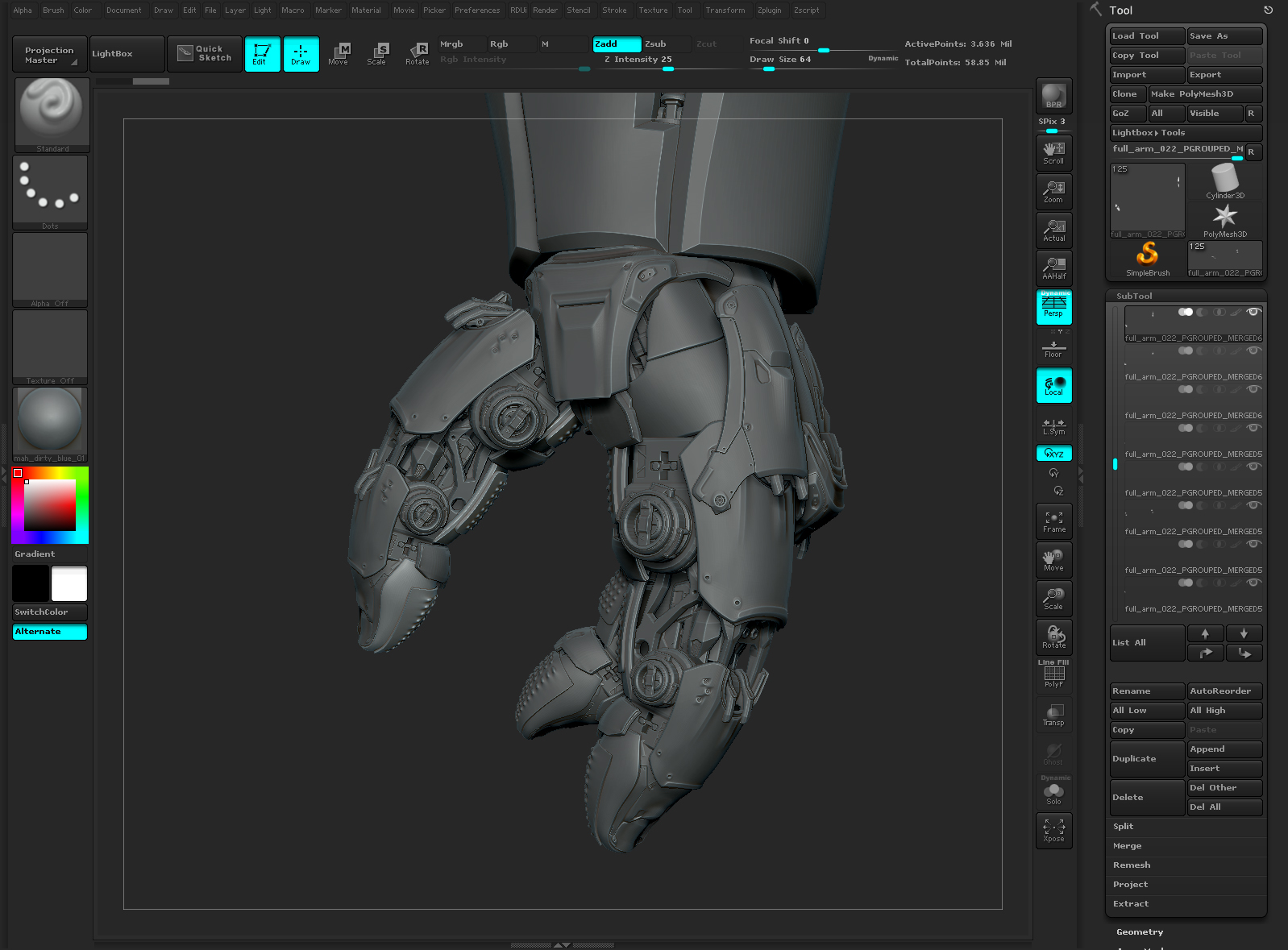The height and width of the screenshot is (950, 1288).
Task: Open the Brush menu
Action: click(x=53, y=10)
